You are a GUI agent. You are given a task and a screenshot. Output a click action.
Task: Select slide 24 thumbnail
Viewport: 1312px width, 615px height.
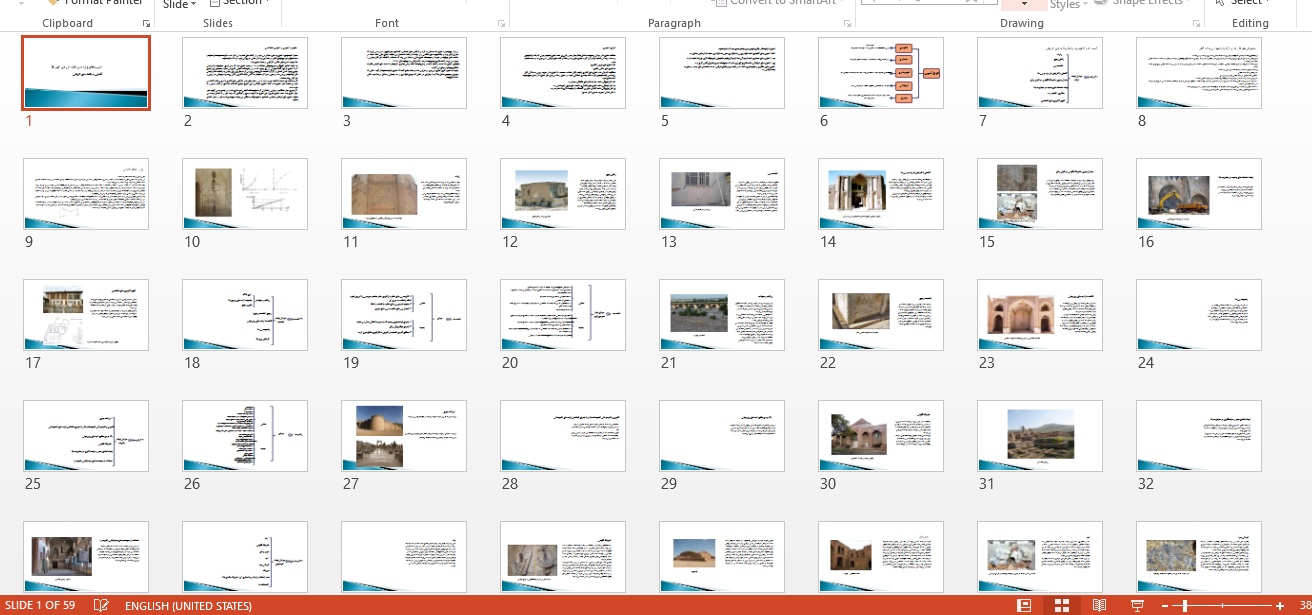(1199, 315)
